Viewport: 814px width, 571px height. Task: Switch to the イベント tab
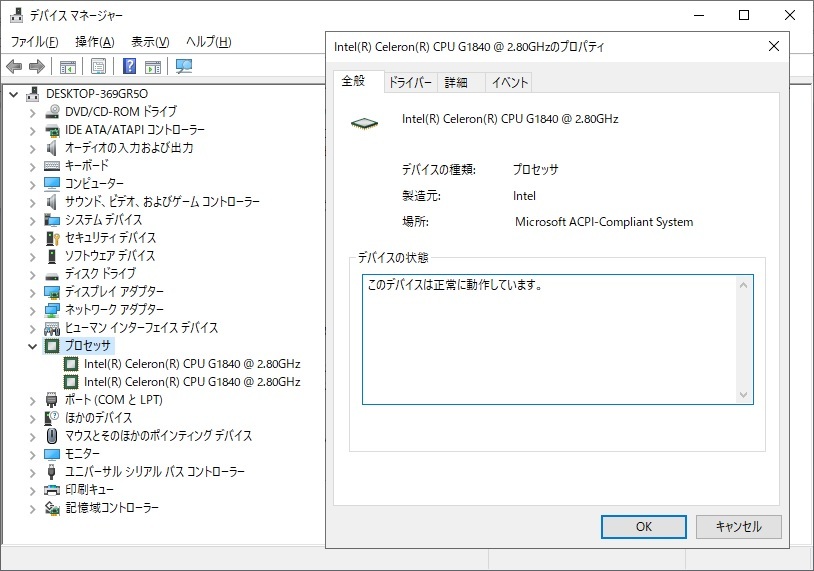point(509,82)
